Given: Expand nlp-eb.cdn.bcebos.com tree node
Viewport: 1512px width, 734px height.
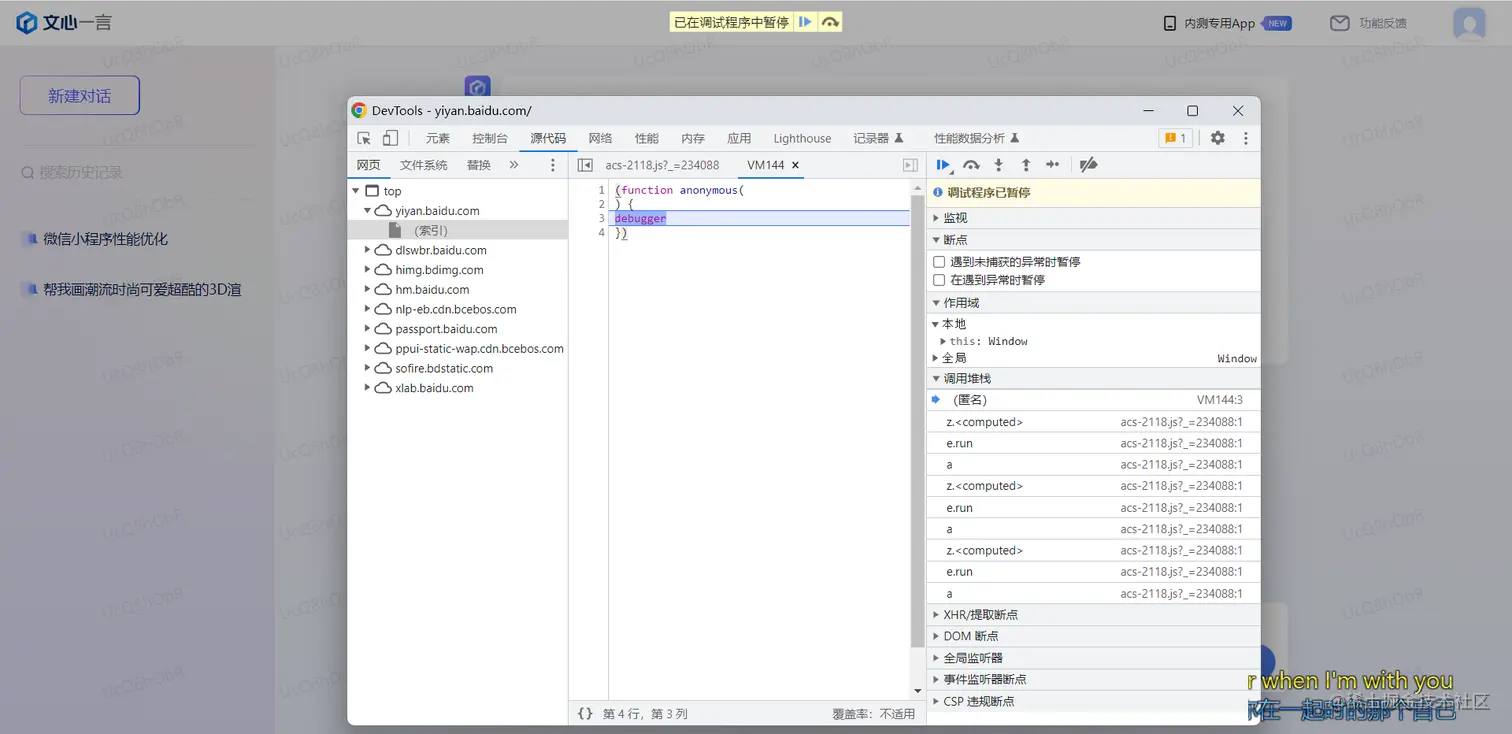Looking at the screenshot, I should pyautogui.click(x=368, y=309).
